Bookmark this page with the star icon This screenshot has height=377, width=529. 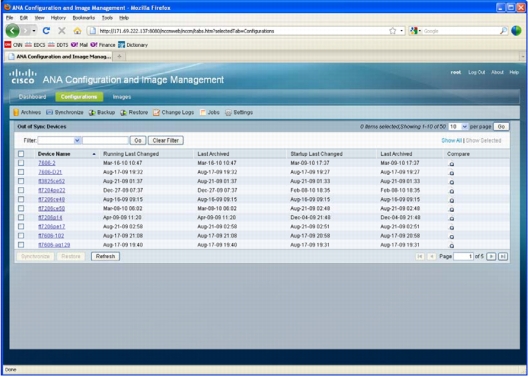pos(392,31)
